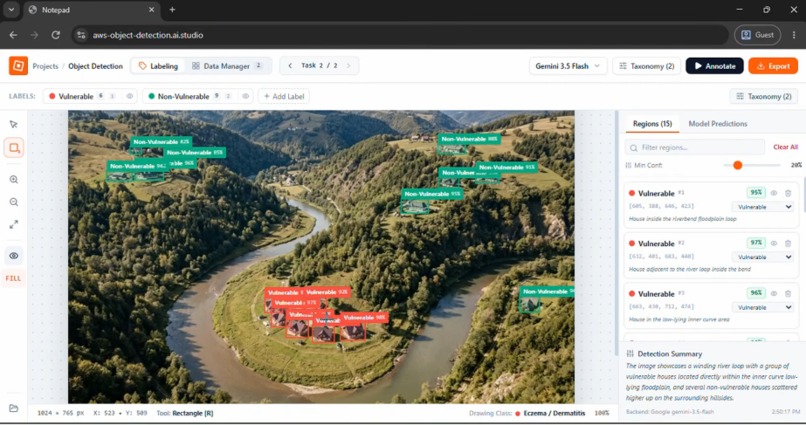Open Taxonomy (2) button in labels row
Image resolution: width=806 pixels, height=425 pixels.
coord(764,96)
